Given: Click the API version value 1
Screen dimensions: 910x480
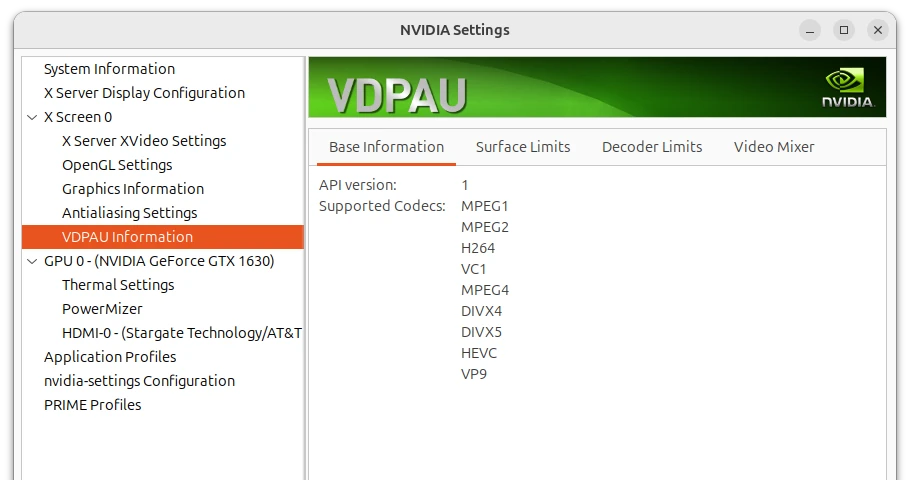Looking at the screenshot, I should (465, 186).
